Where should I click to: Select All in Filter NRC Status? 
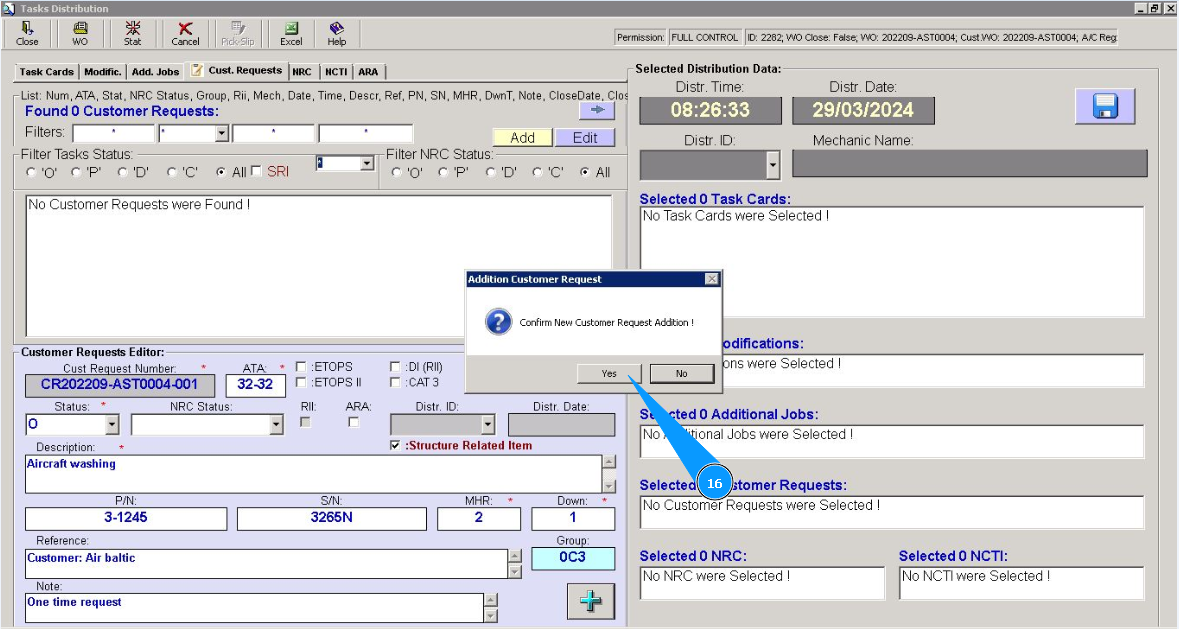coord(584,172)
